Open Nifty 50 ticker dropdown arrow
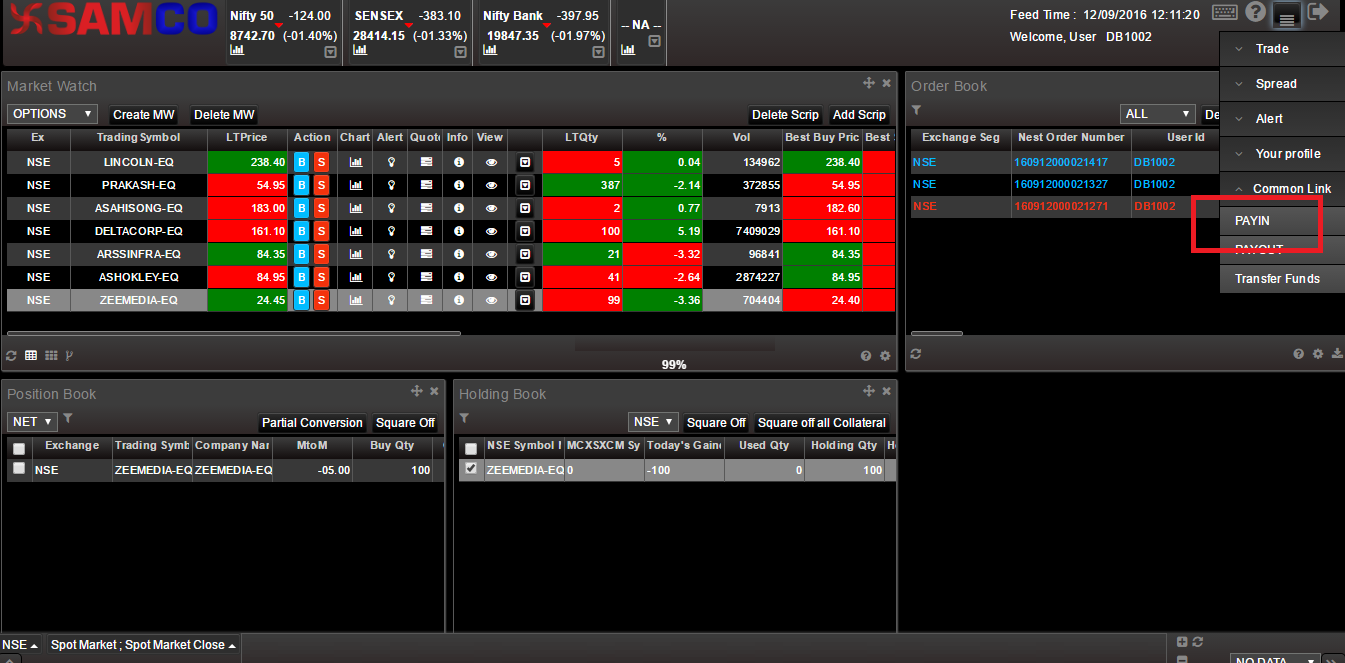The image size is (1345, 663). 331,52
